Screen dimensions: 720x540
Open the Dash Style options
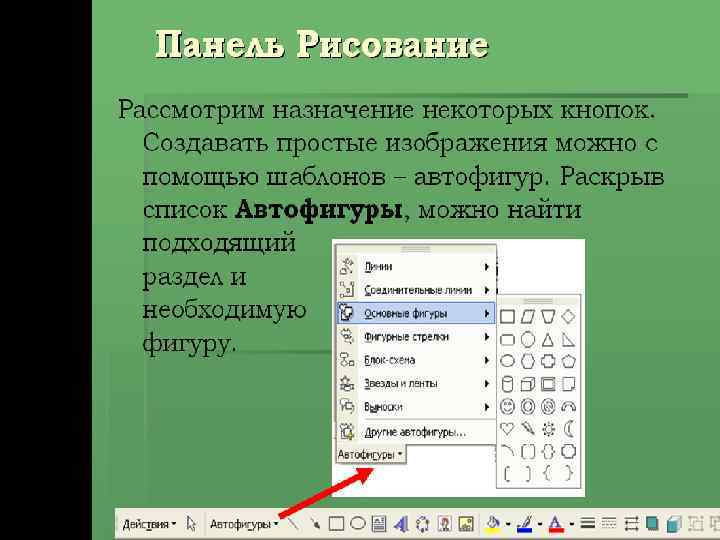point(609,523)
